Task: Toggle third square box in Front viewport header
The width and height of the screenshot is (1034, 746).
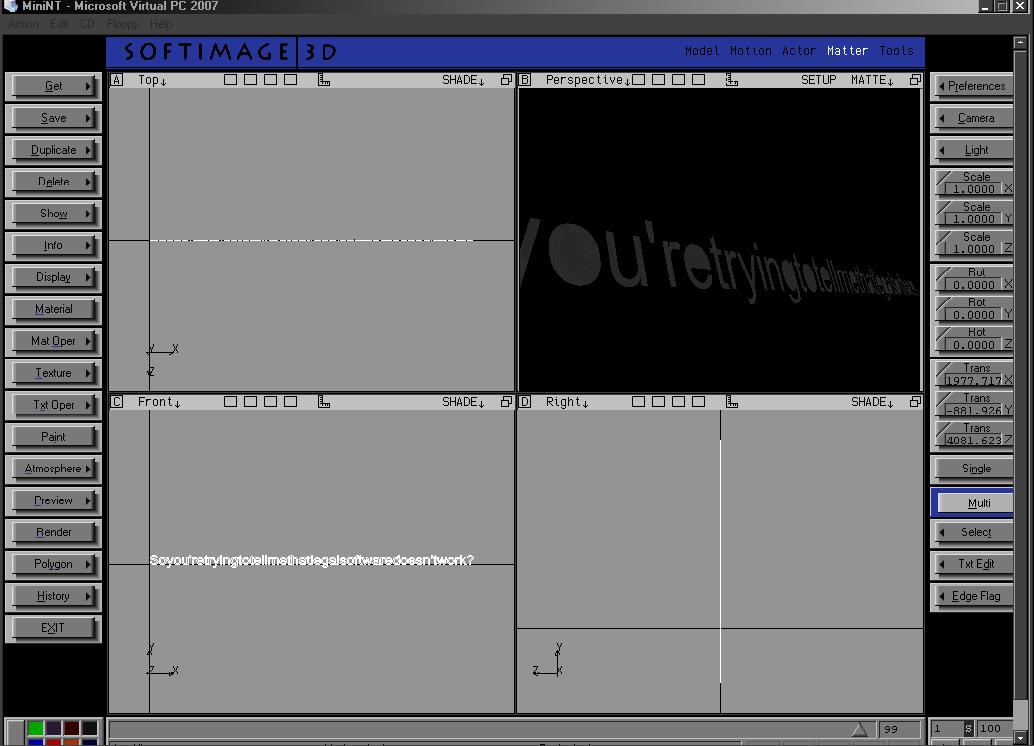Action: [270, 402]
